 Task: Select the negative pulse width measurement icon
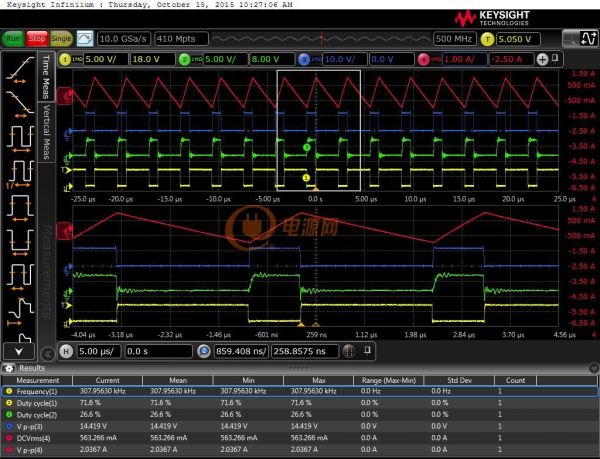[x=20, y=243]
